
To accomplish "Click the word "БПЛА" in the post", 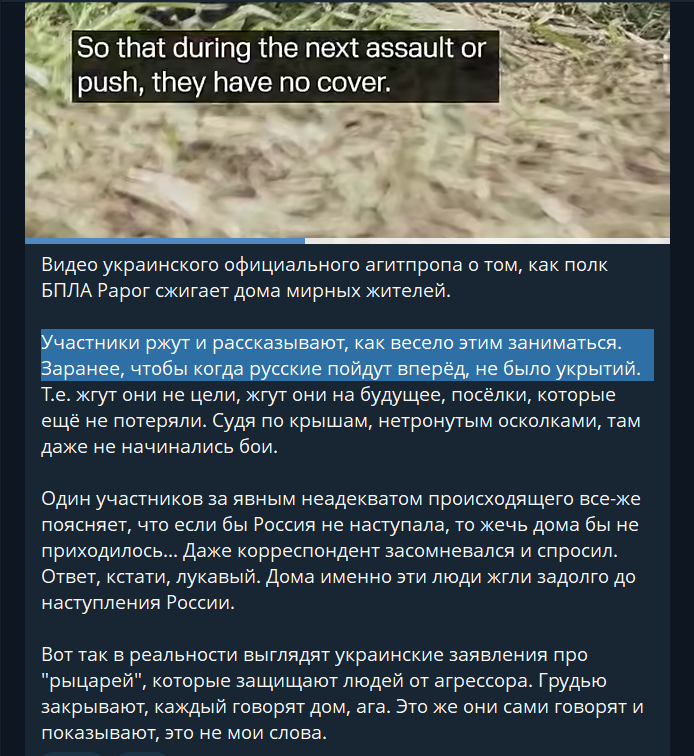I will click(x=67, y=291).
